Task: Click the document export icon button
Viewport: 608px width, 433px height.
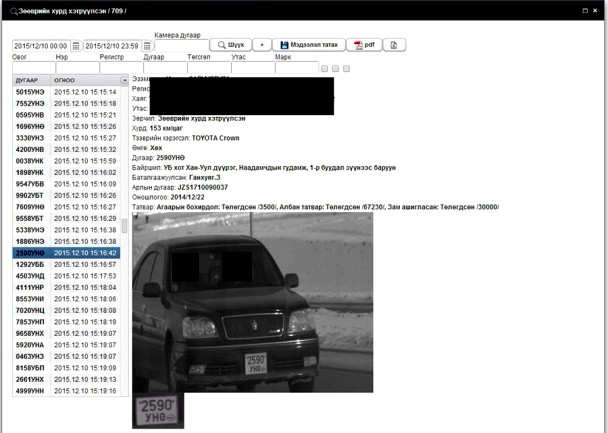Action: (394, 45)
